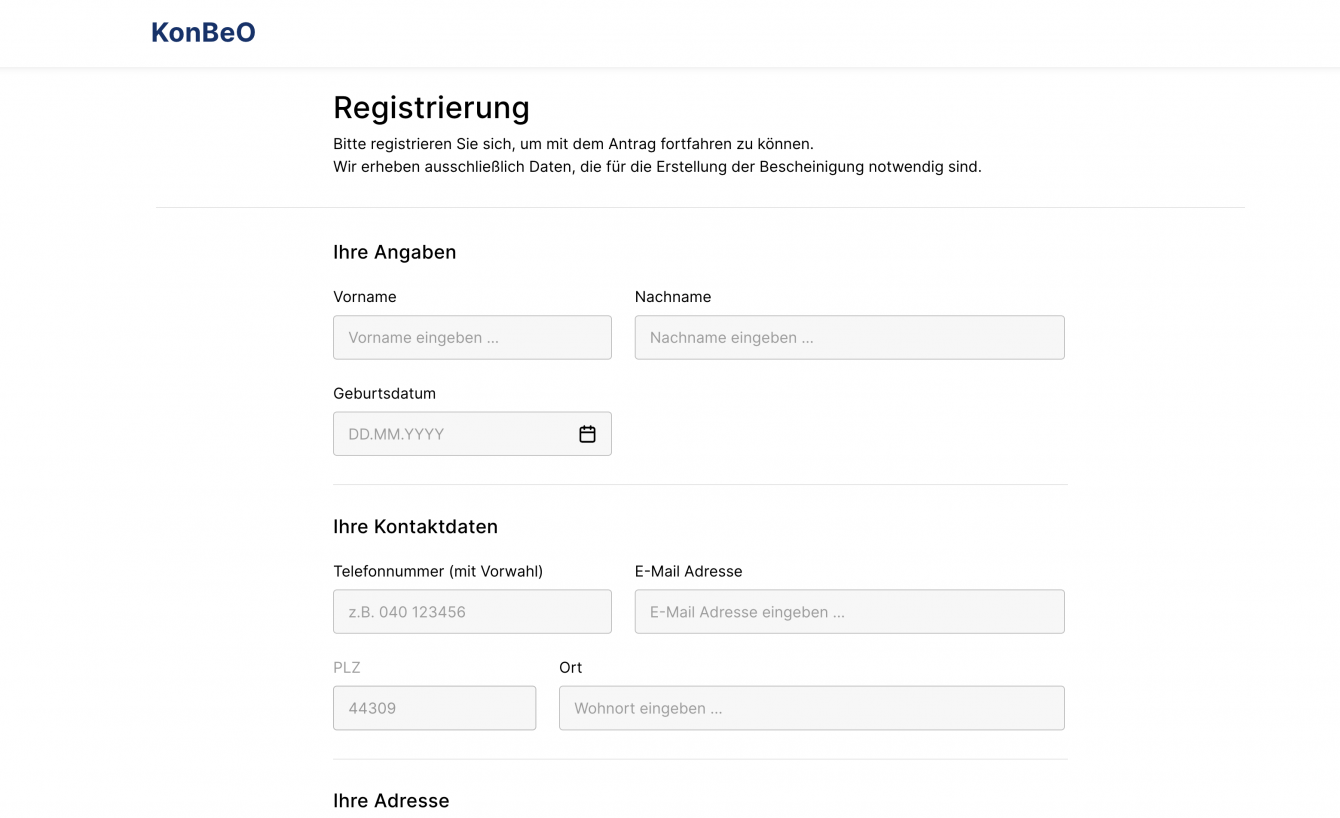The height and width of the screenshot is (818, 1340).
Task: Focus the Nachname input field
Action: tap(849, 338)
